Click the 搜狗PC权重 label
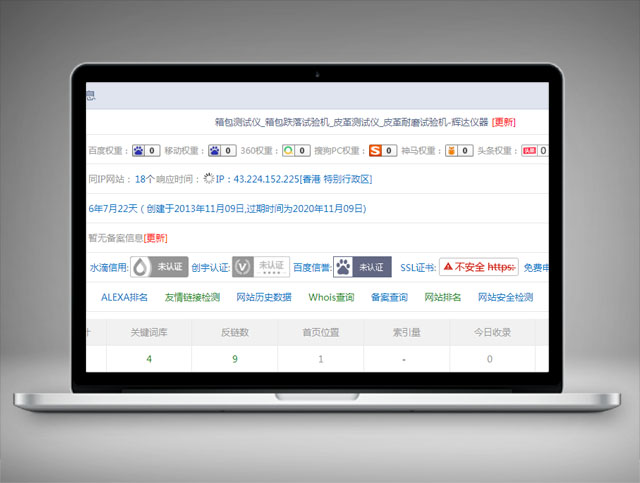This screenshot has height=483, width=640. pyautogui.click(x=340, y=151)
